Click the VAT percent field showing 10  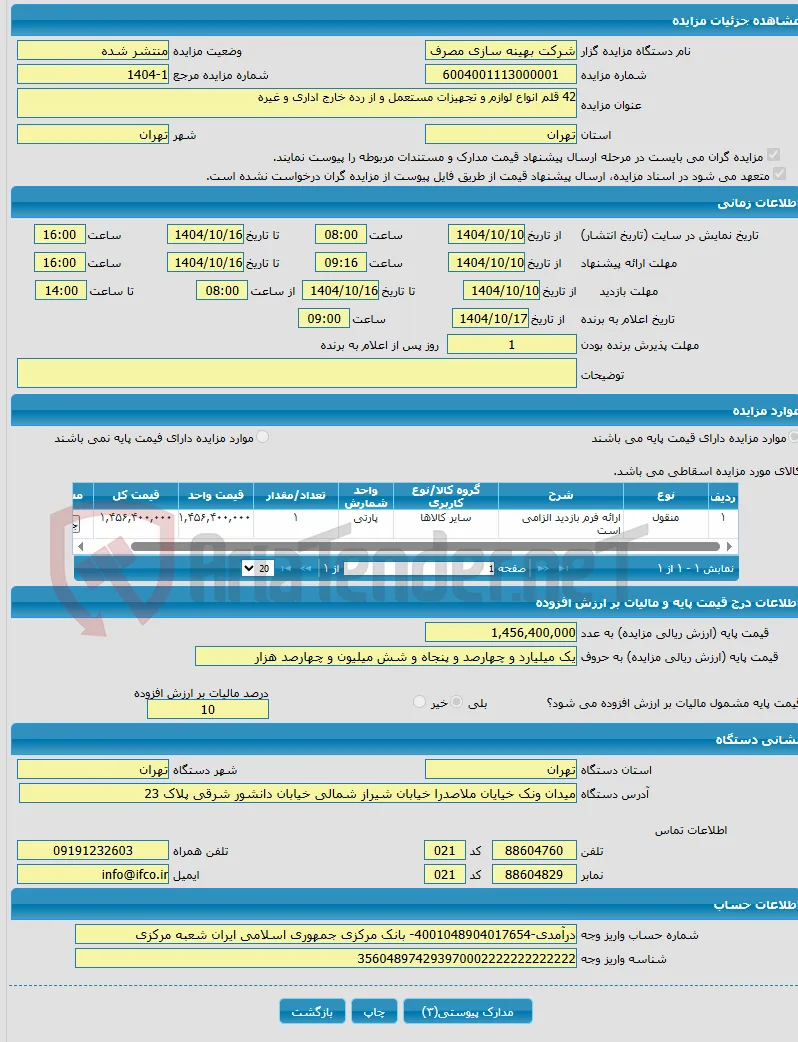208,709
